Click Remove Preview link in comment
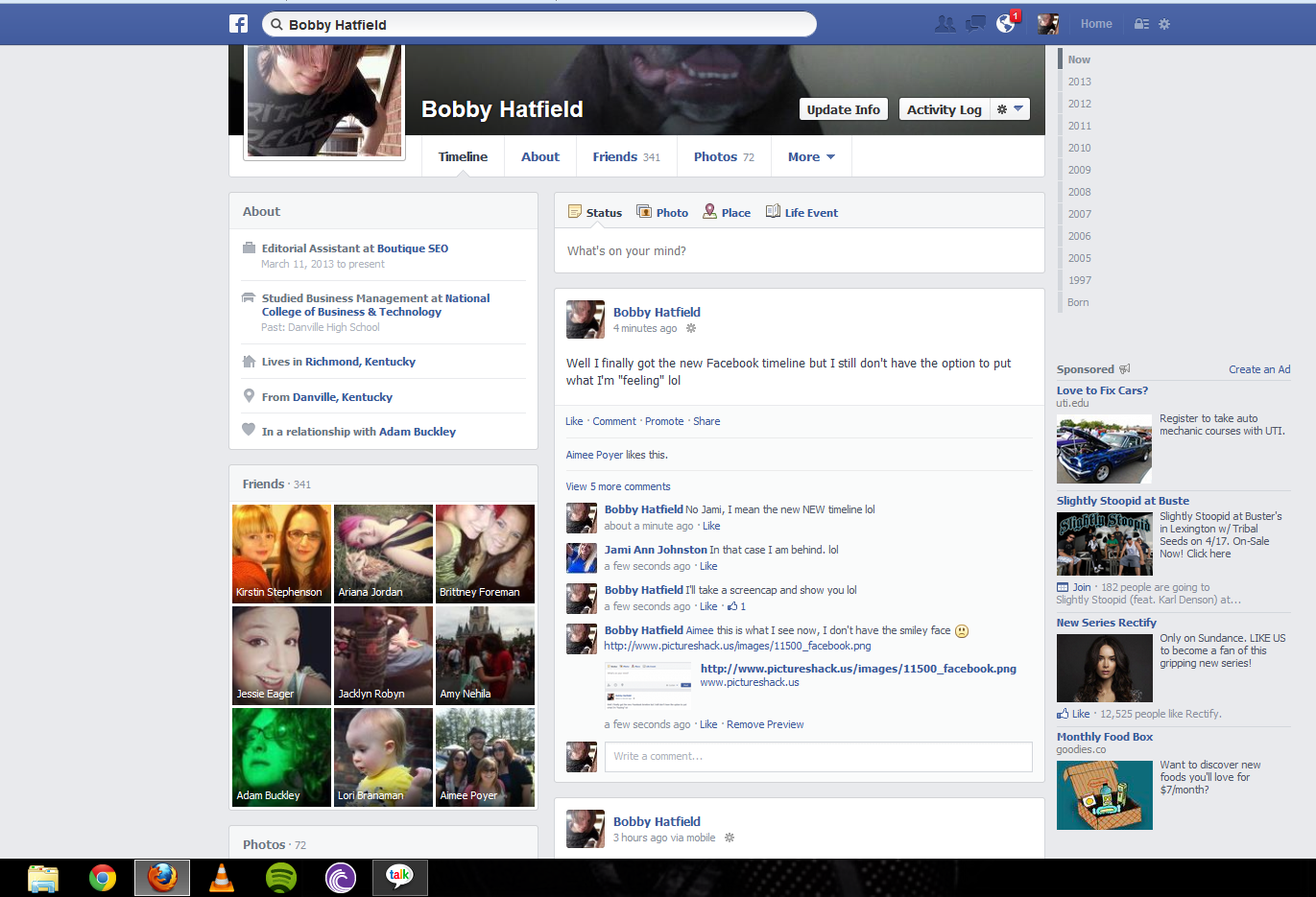Image resolution: width=1316 pixels, height=897 pixels. (x=764, y=724)
